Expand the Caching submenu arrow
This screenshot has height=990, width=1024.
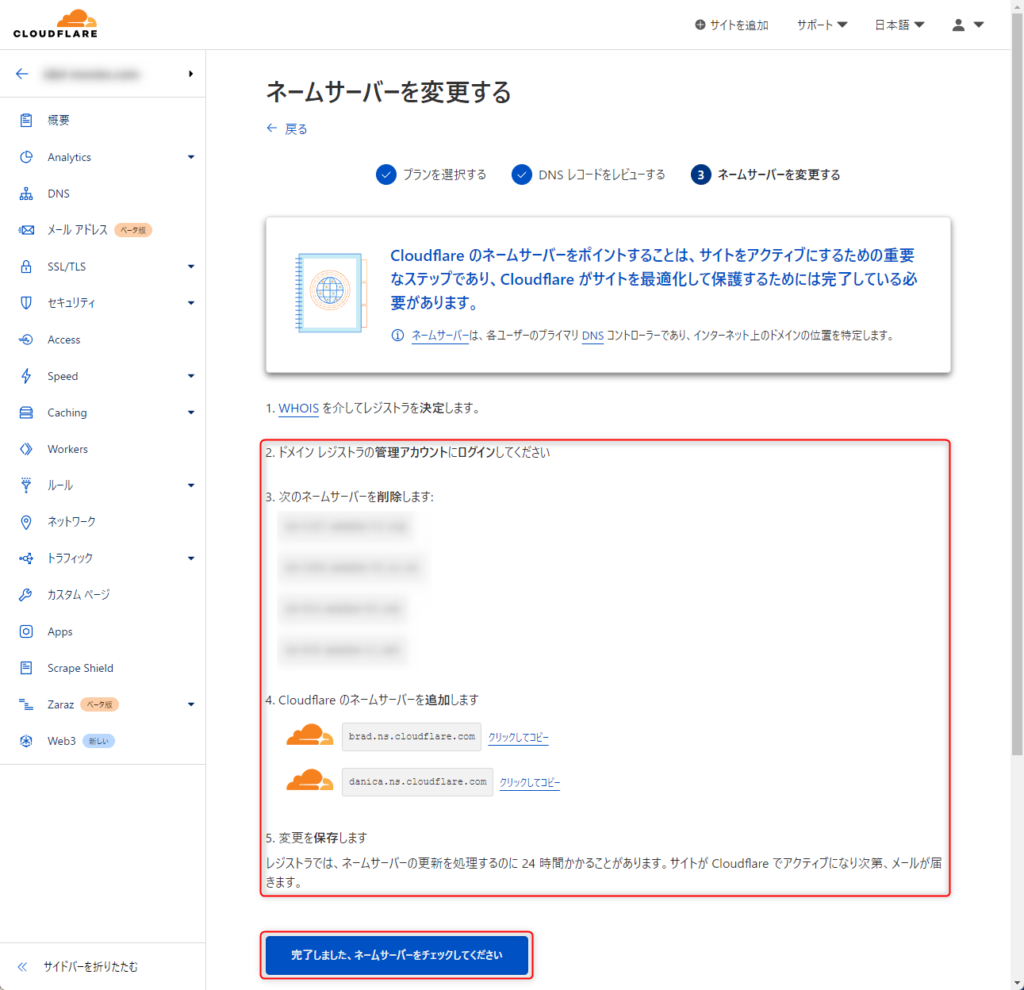[191, 413]
